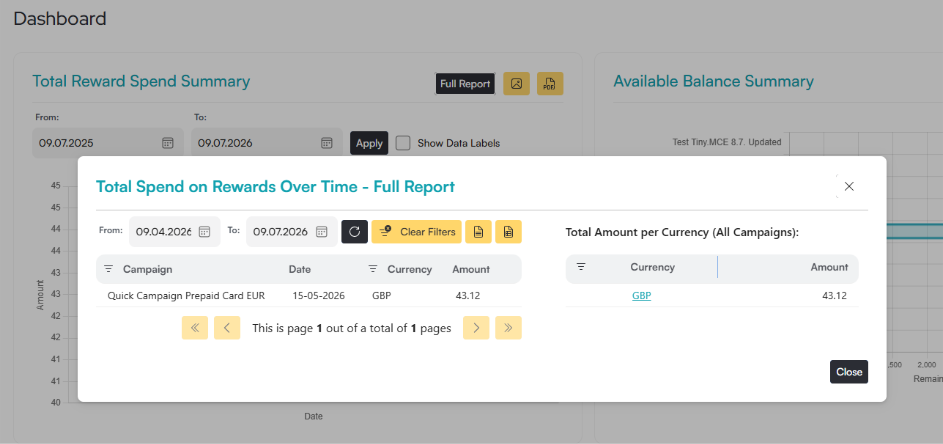
Task: Click the Campaign column header
Action: [x=147, y=269]
